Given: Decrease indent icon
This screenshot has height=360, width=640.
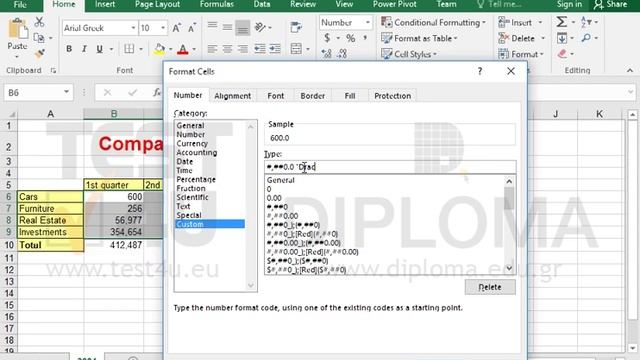Looking at the screenshot, I should coord(260,49).
